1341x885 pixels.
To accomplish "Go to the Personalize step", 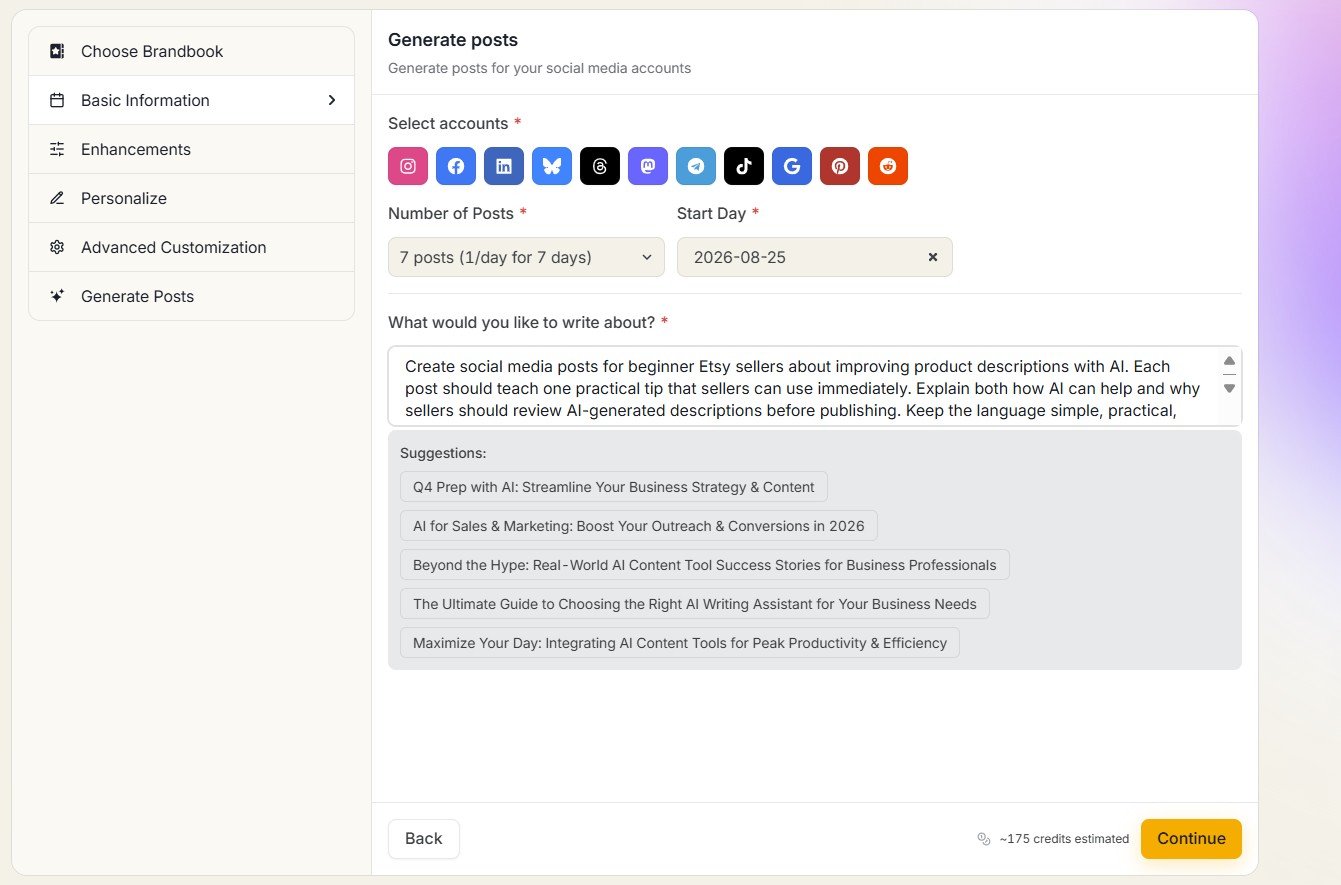I will (x=192, y=198).
